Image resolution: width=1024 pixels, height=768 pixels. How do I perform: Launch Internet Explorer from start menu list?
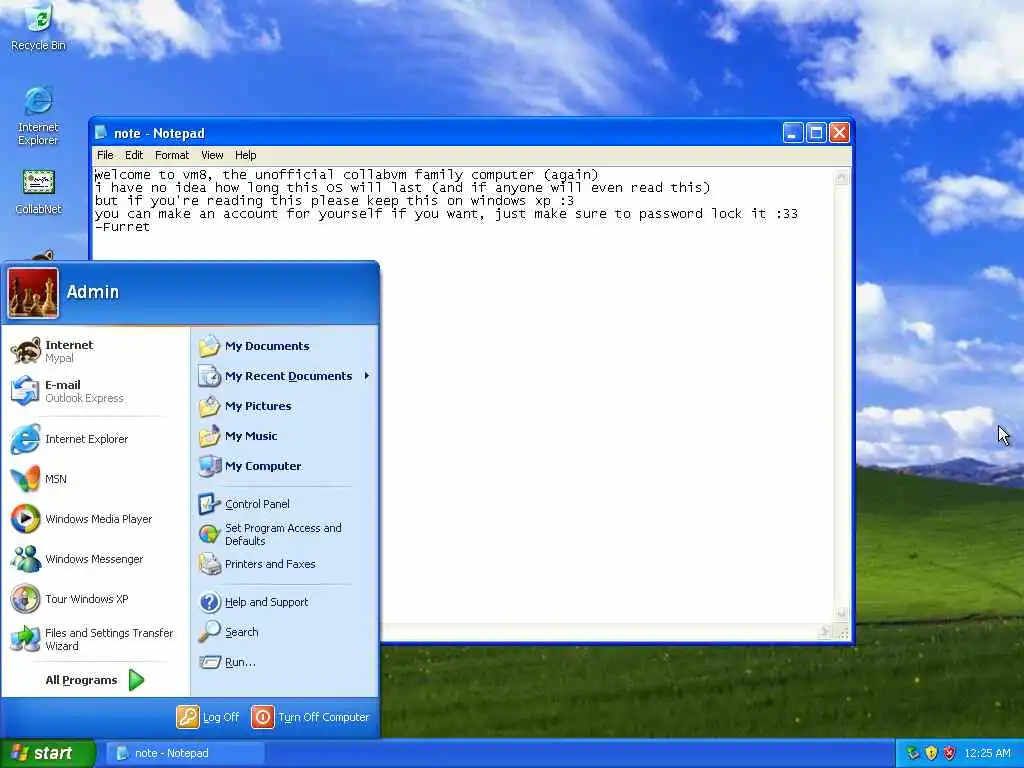click(x=96, y=439)
